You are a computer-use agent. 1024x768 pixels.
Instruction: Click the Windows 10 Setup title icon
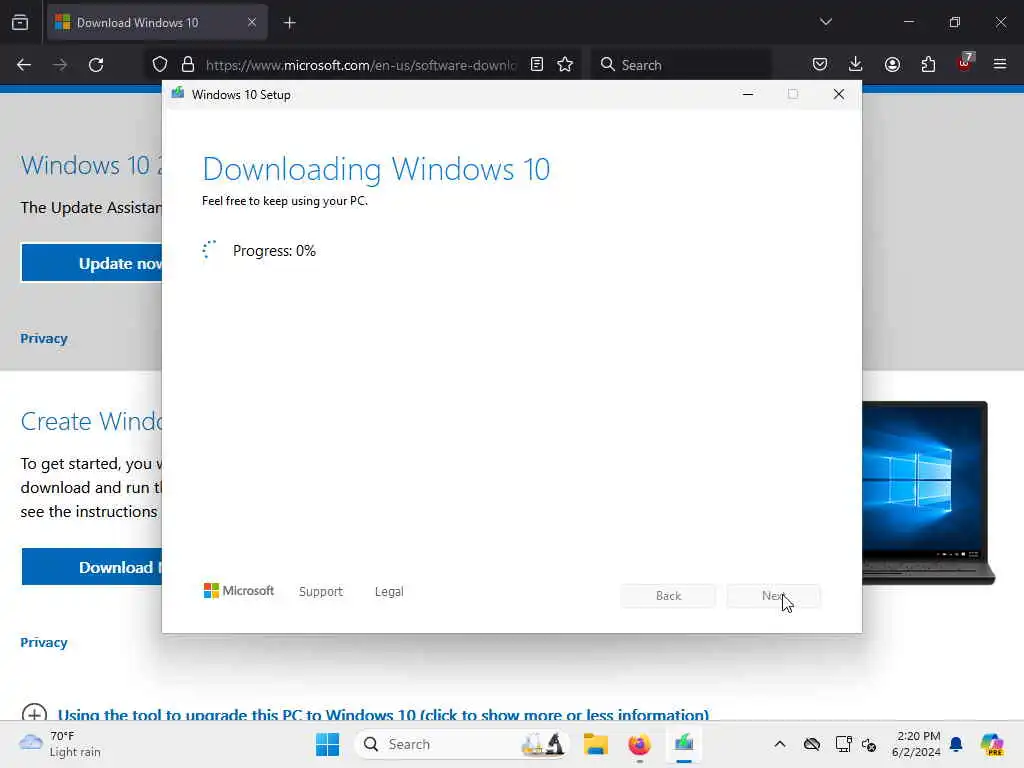(178, 94)
